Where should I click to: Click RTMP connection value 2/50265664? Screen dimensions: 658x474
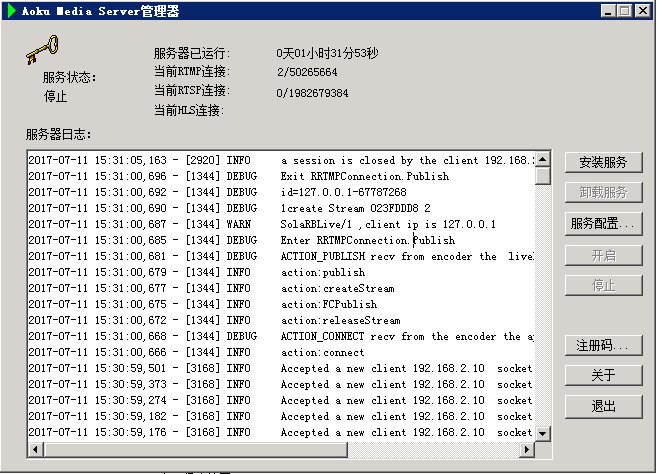click(307, 72)
